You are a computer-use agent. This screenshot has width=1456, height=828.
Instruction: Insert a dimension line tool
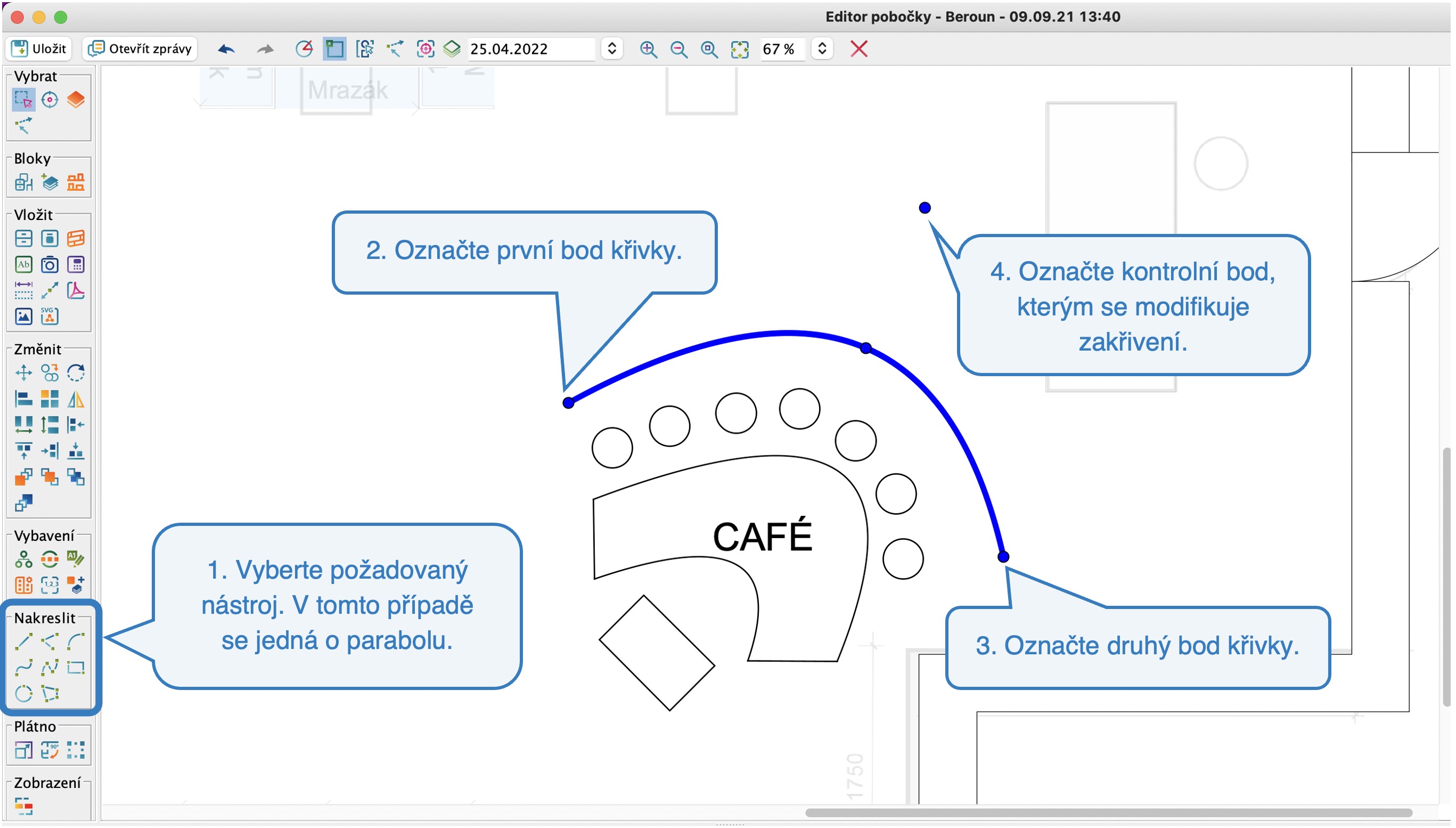coord(23,290)
